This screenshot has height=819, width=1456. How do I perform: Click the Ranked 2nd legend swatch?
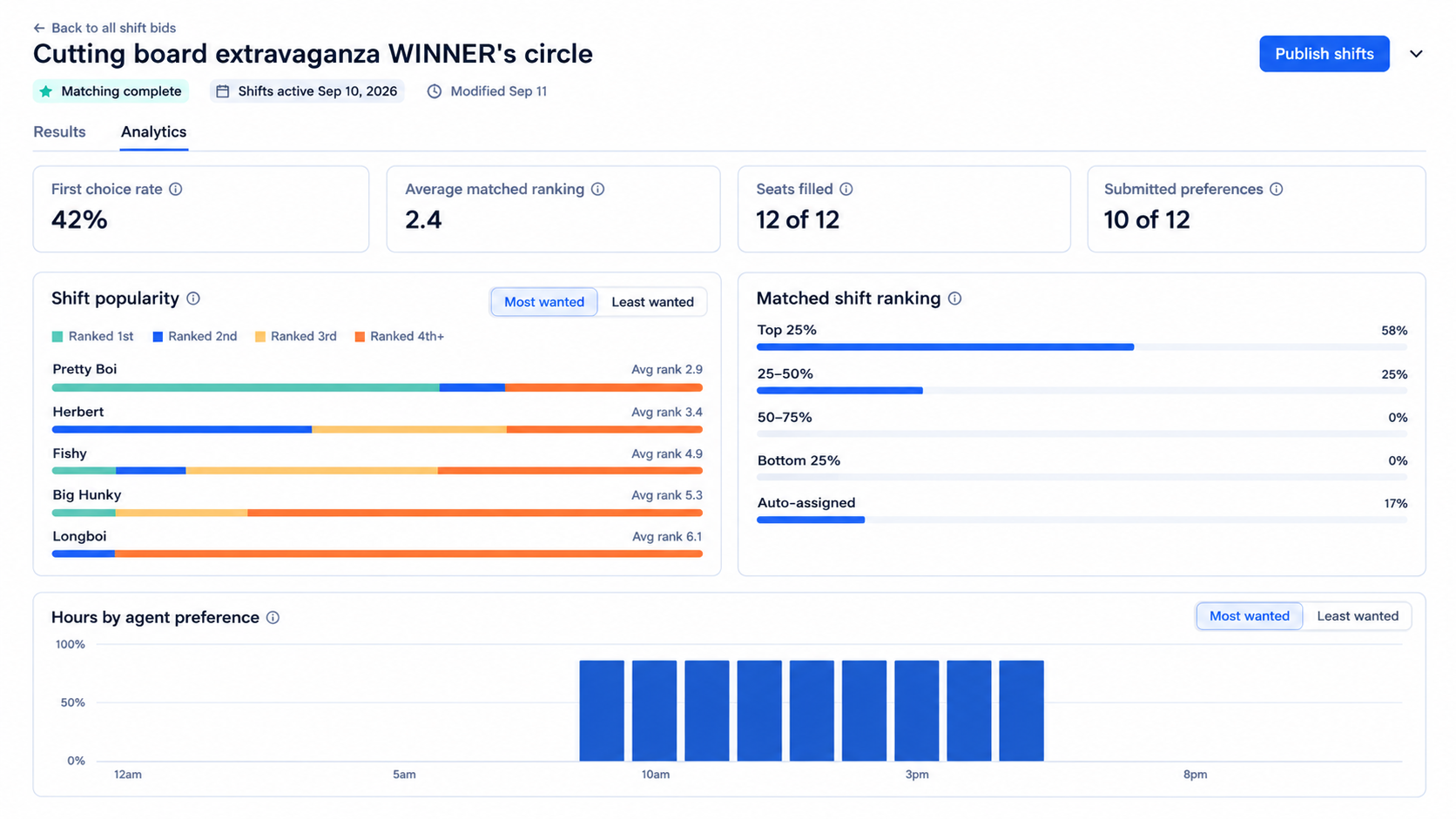click(x=158, y=337)
